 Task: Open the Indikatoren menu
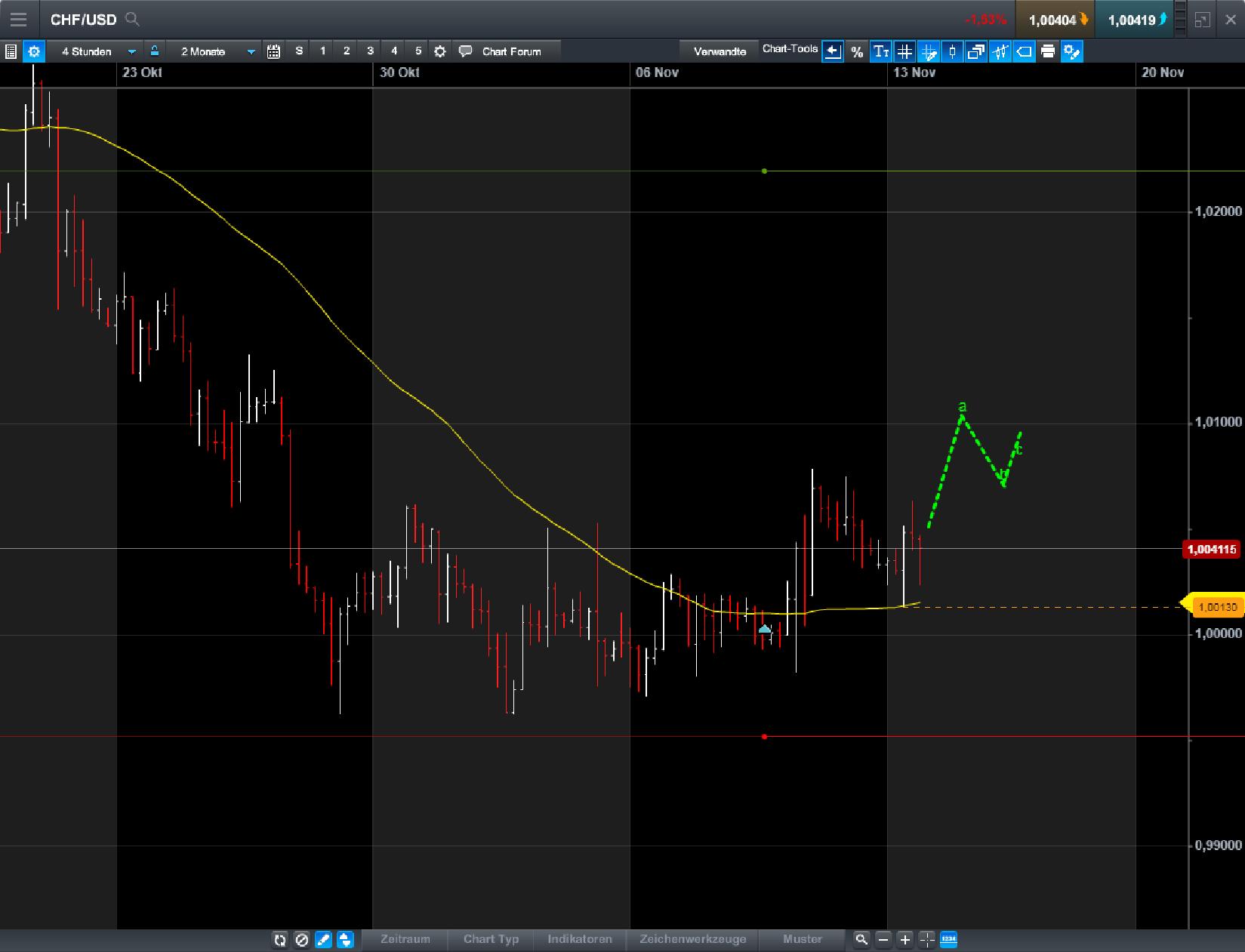click(x=580, y=939)
